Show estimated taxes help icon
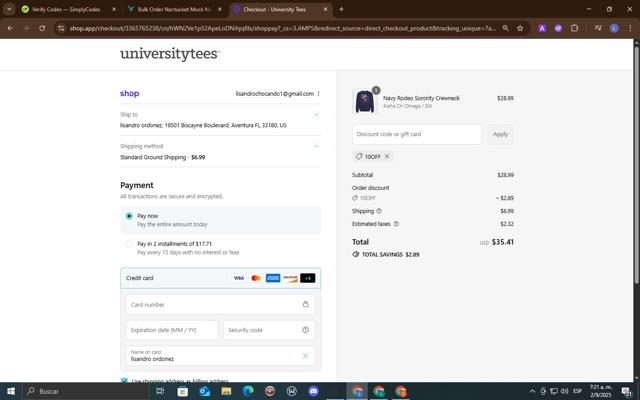Image resolution: width=640 pixels, height=400 pixels. pyautogui.click(x=396, y=224)
